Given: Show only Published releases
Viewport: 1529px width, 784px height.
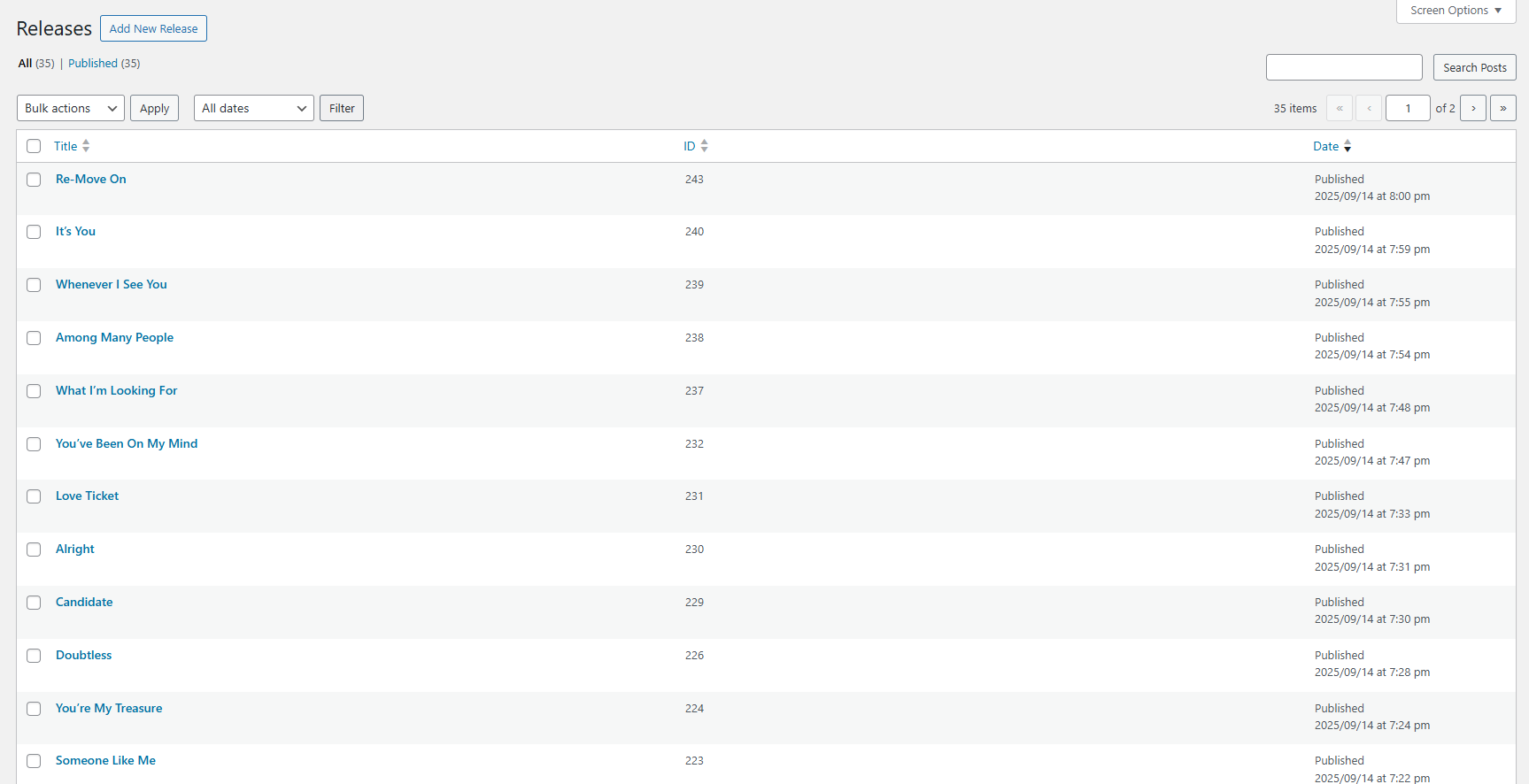Looking at the screenshot, I should pos(93,64).
